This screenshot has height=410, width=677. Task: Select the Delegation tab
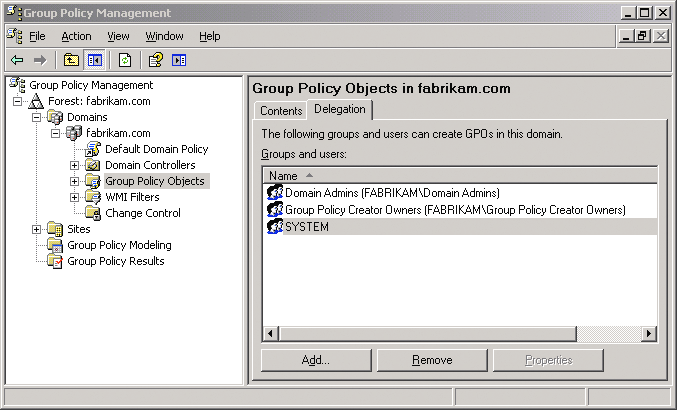tap(340, 109)
